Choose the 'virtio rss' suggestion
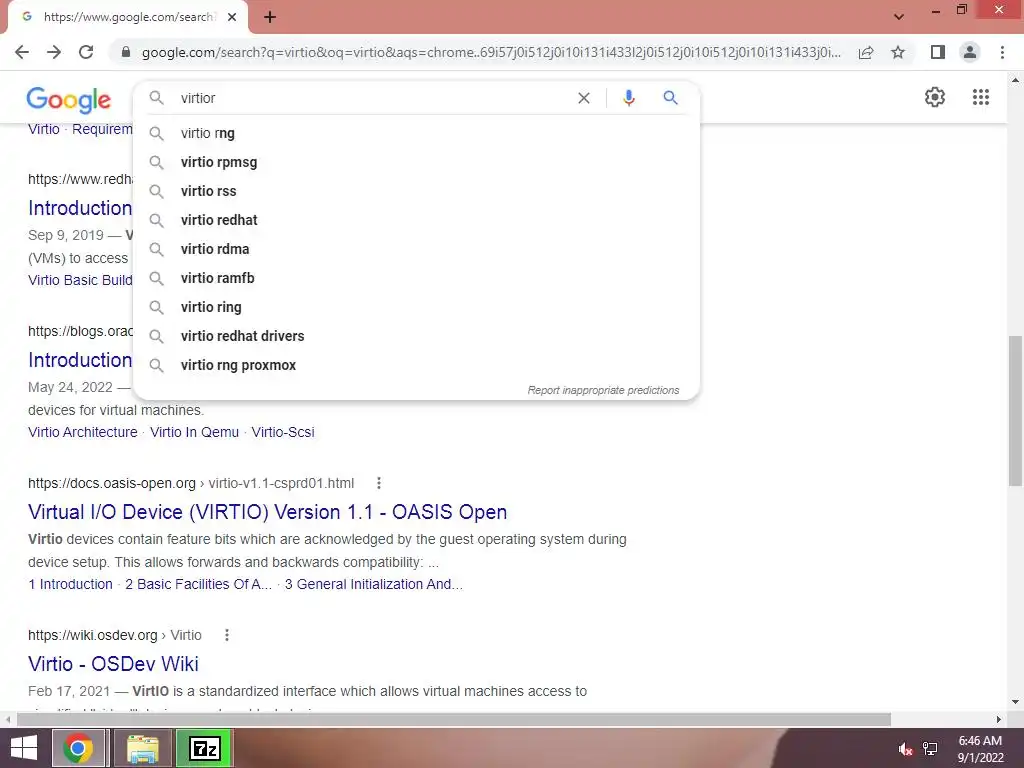Image resolution: width=1024 pixels, height=768 pixels. [416, 191]
